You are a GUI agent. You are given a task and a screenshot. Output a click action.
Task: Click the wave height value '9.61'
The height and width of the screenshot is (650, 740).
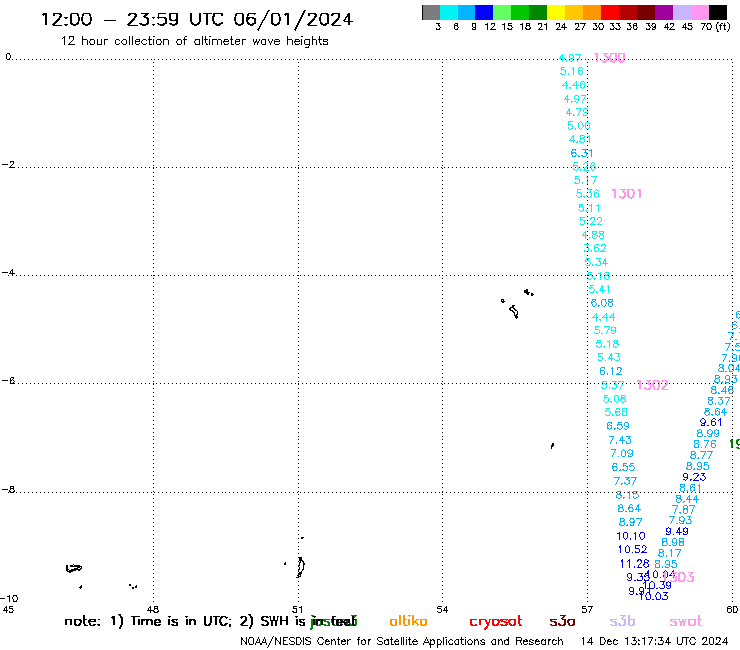tap(711, 422)
